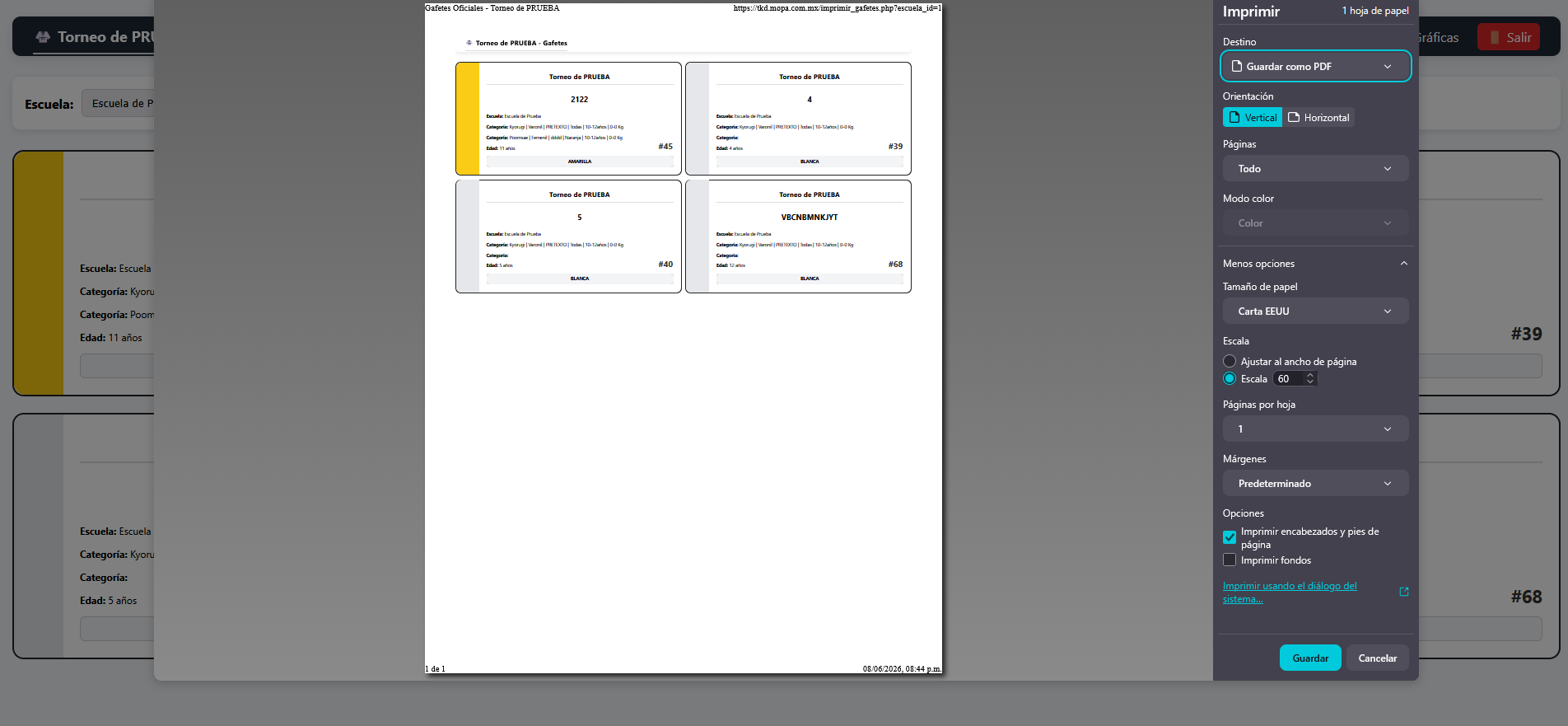
Task: Select Vertical orientation
Action: tap(1252, 117)
